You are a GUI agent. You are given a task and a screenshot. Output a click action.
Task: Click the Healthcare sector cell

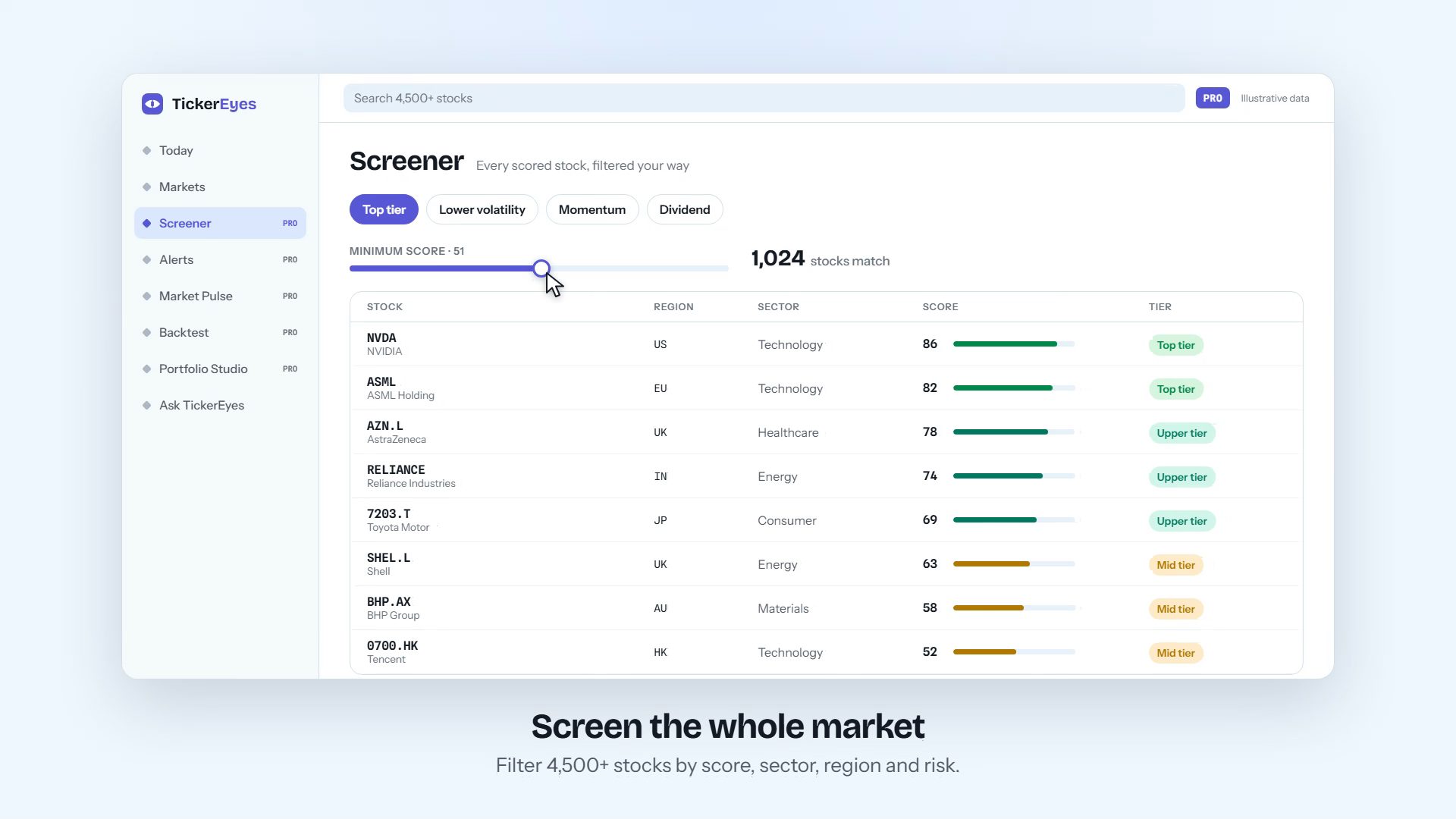[x=788, y=432]
